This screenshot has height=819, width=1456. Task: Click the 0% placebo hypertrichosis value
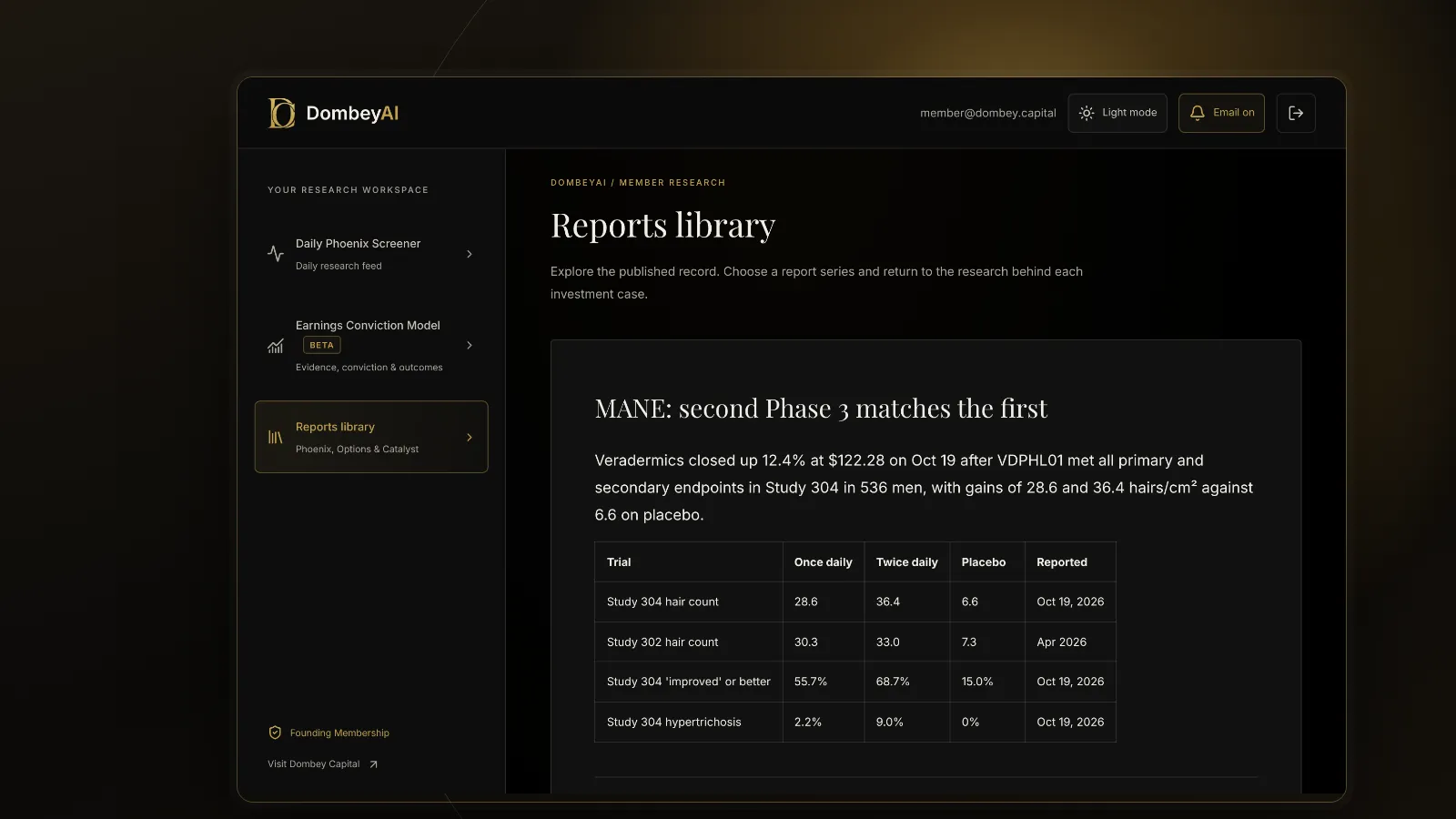[x=971, y=722]
